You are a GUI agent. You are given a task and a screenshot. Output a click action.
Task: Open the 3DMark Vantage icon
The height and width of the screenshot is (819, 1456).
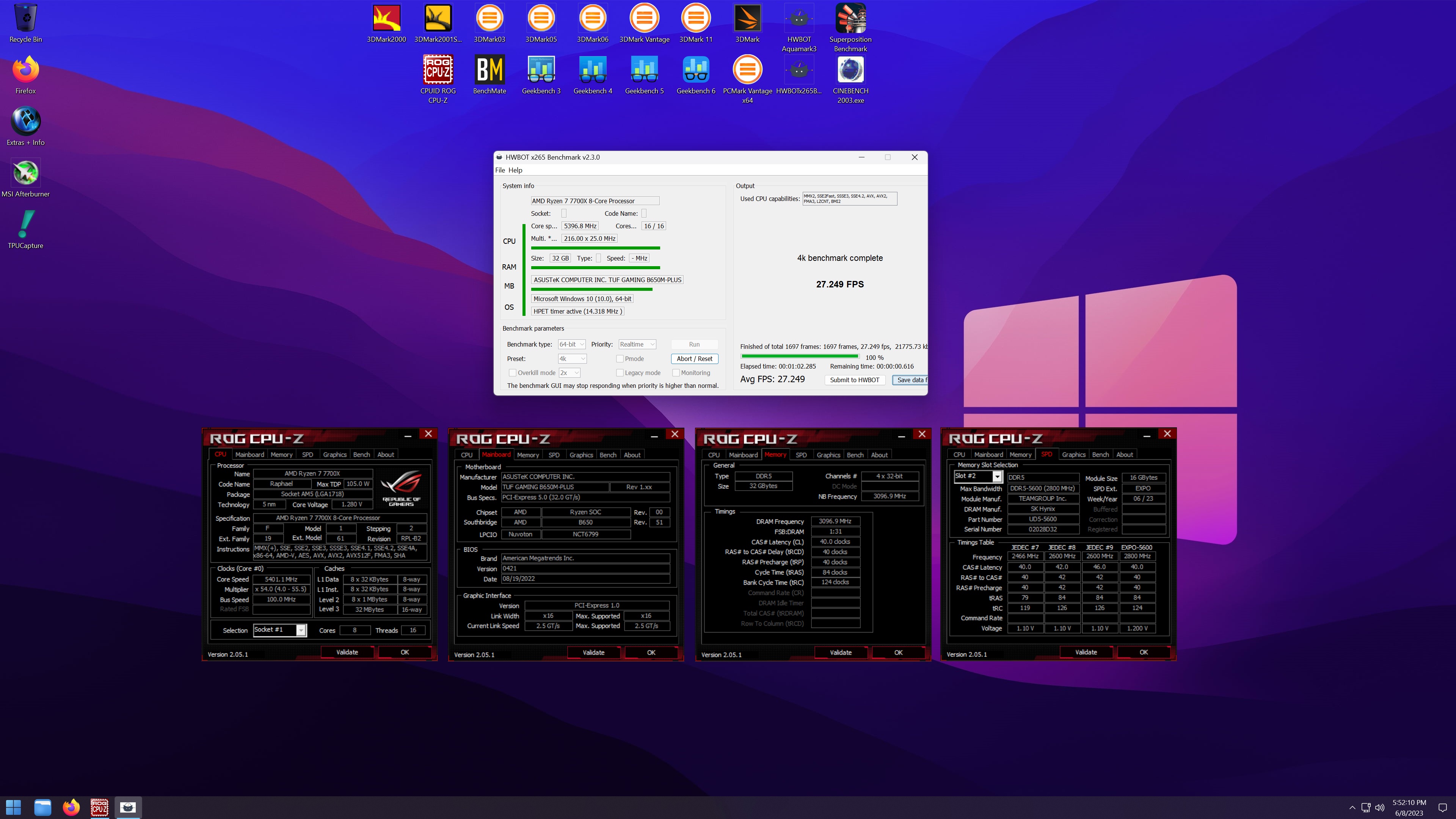pos(644,24)
